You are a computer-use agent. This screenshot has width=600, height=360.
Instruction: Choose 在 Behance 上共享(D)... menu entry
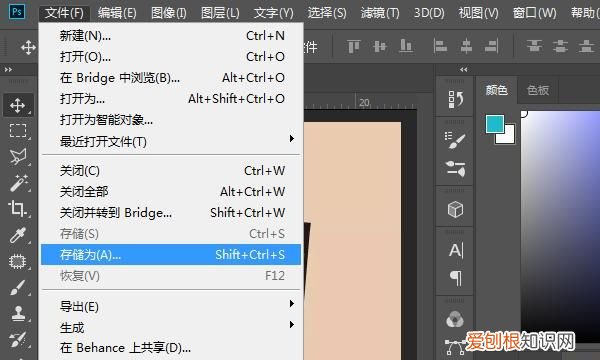click(x=171, y=348)
